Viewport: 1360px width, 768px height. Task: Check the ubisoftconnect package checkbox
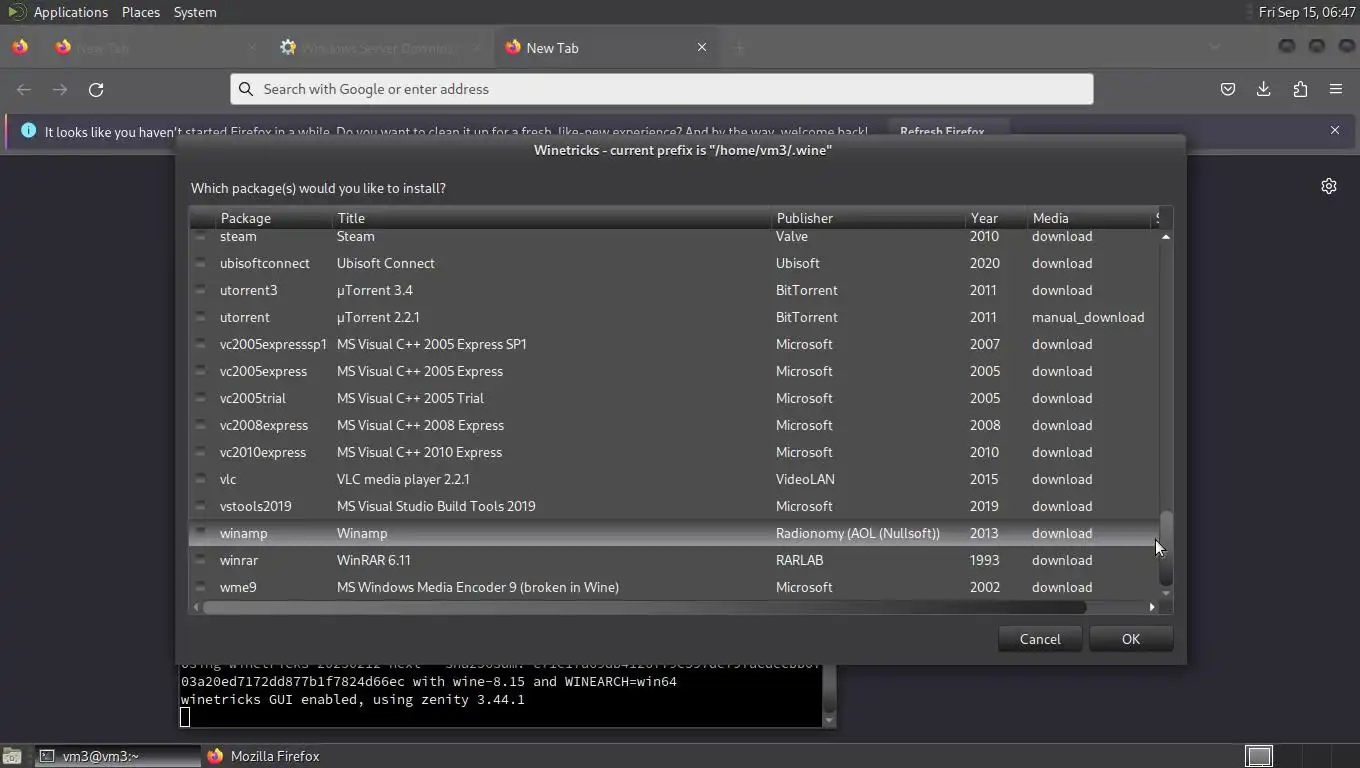point(201,263)
